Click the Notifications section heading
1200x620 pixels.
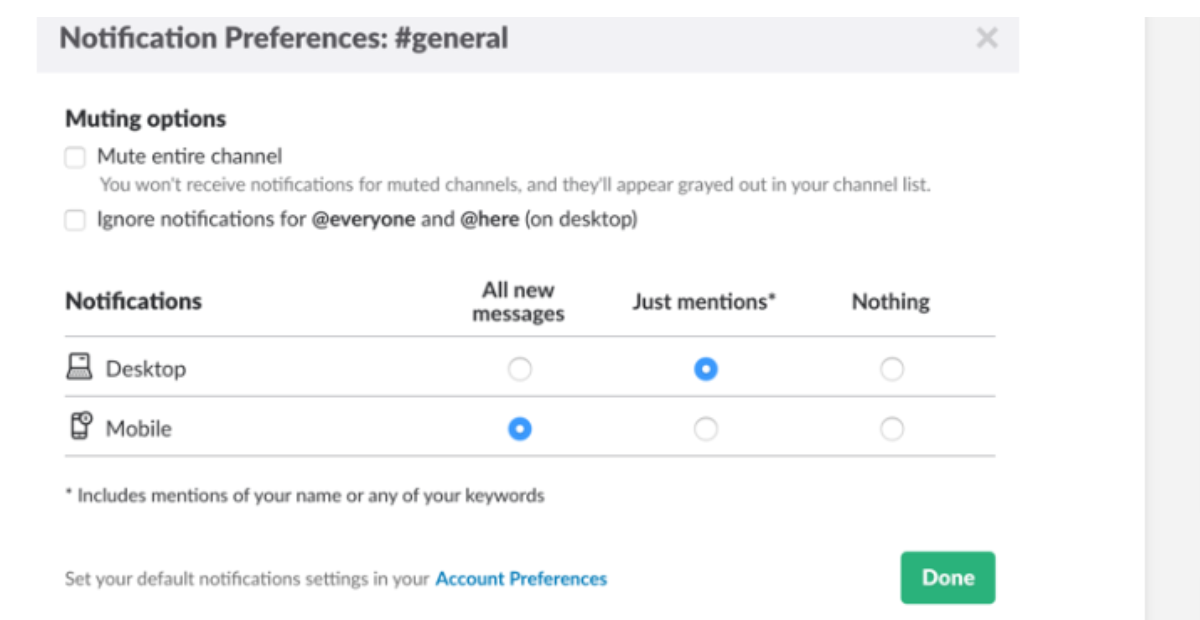point(133,301)
